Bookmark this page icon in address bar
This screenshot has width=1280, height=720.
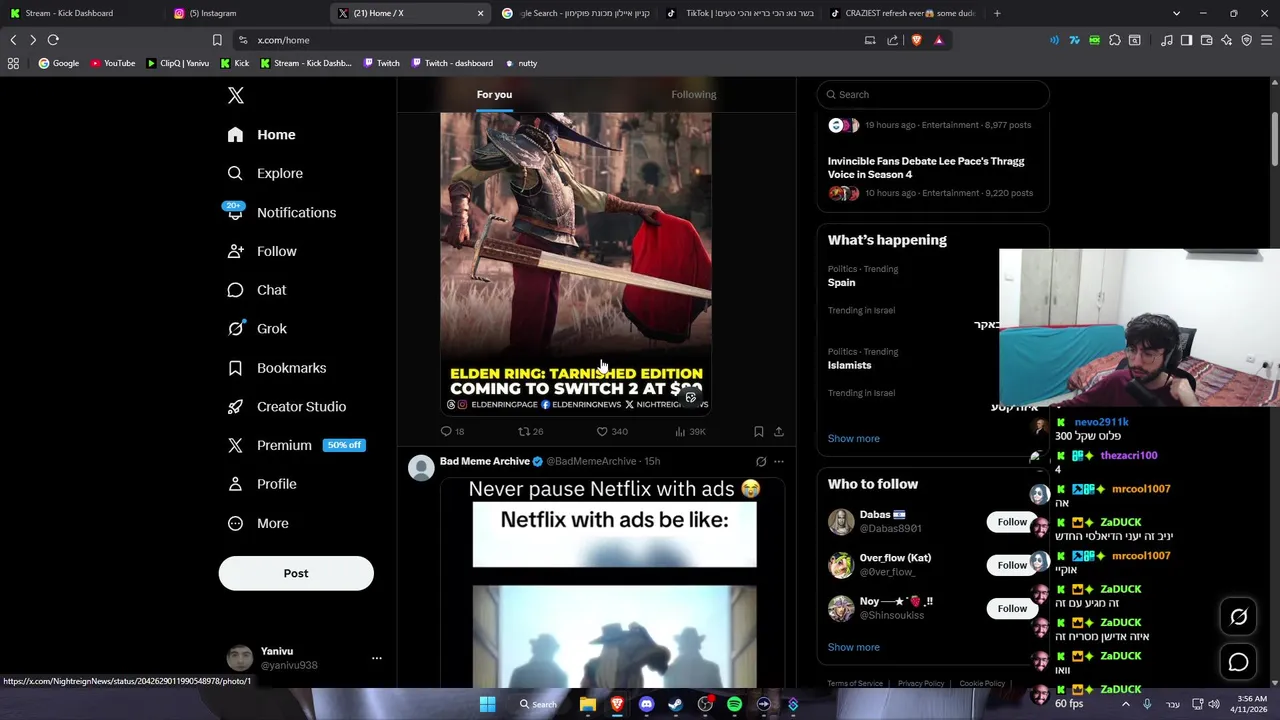[217, 40]
